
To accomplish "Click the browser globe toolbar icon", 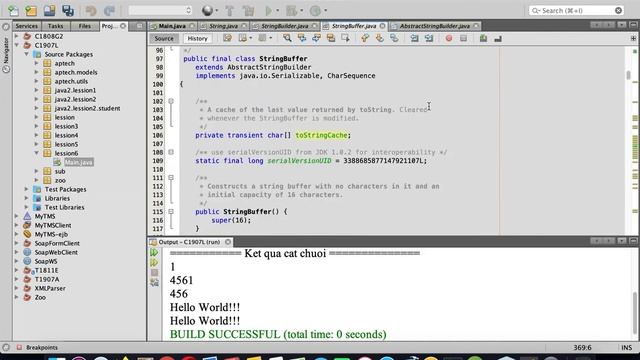I will [207, 10].
